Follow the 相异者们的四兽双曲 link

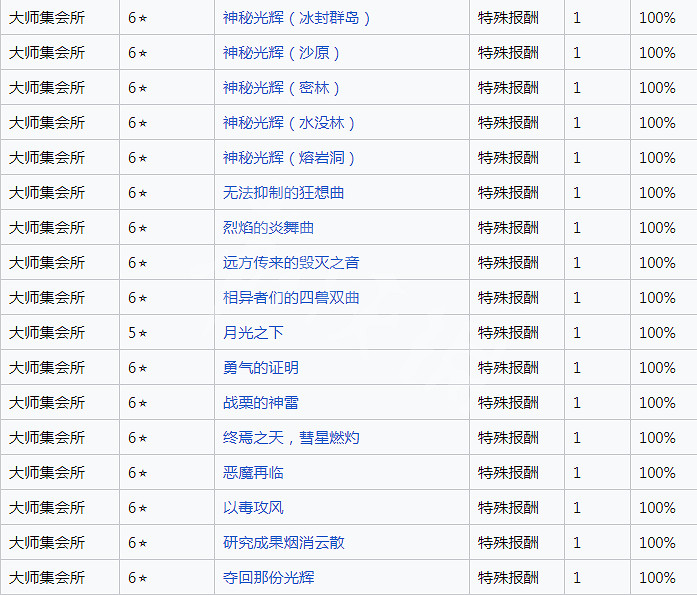point(291,298)
